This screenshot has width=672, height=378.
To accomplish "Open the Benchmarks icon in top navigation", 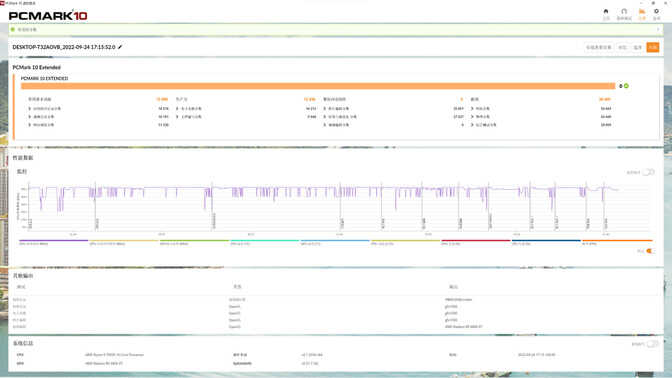I will [x=624, y=12].
